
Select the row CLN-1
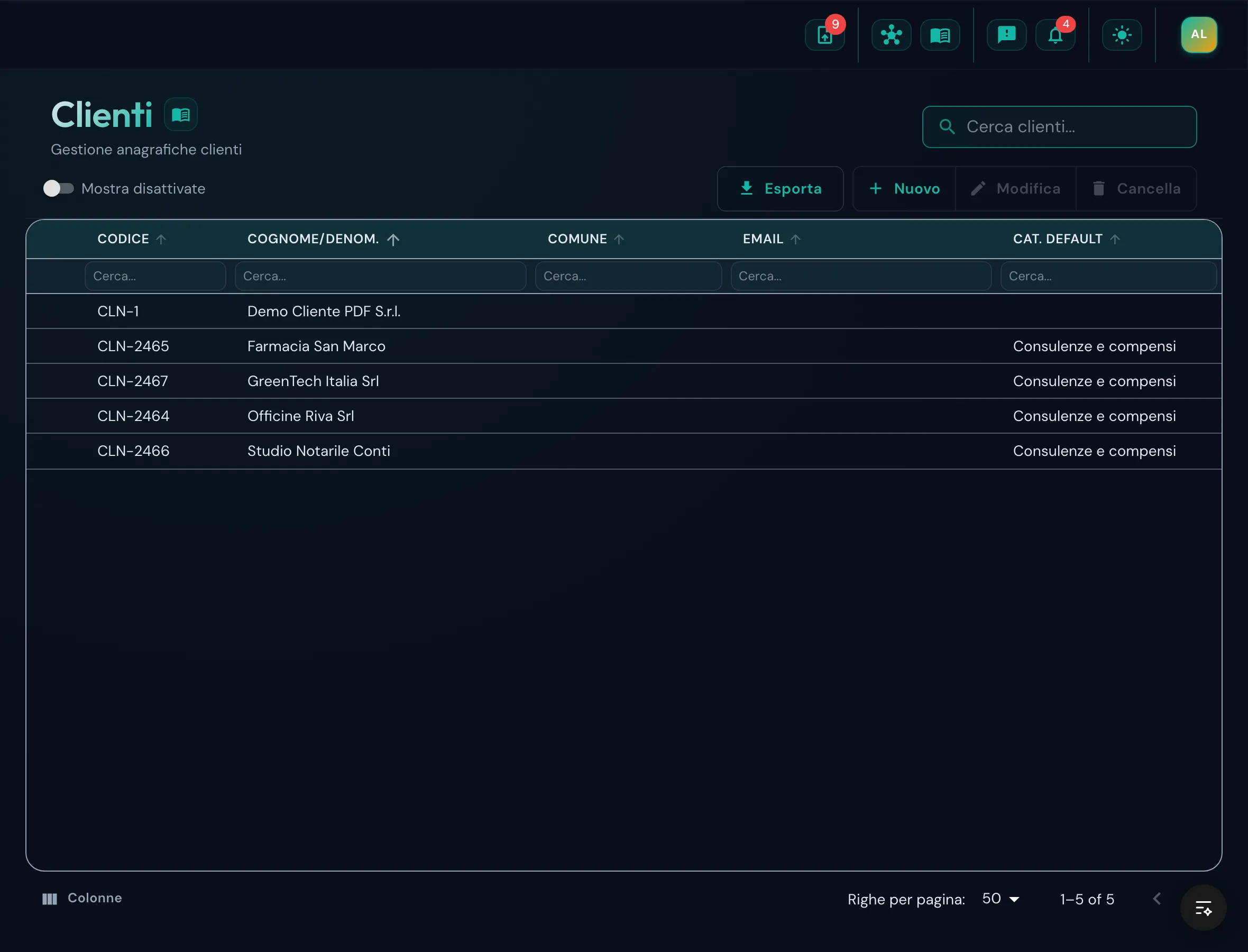click(623, 311)
